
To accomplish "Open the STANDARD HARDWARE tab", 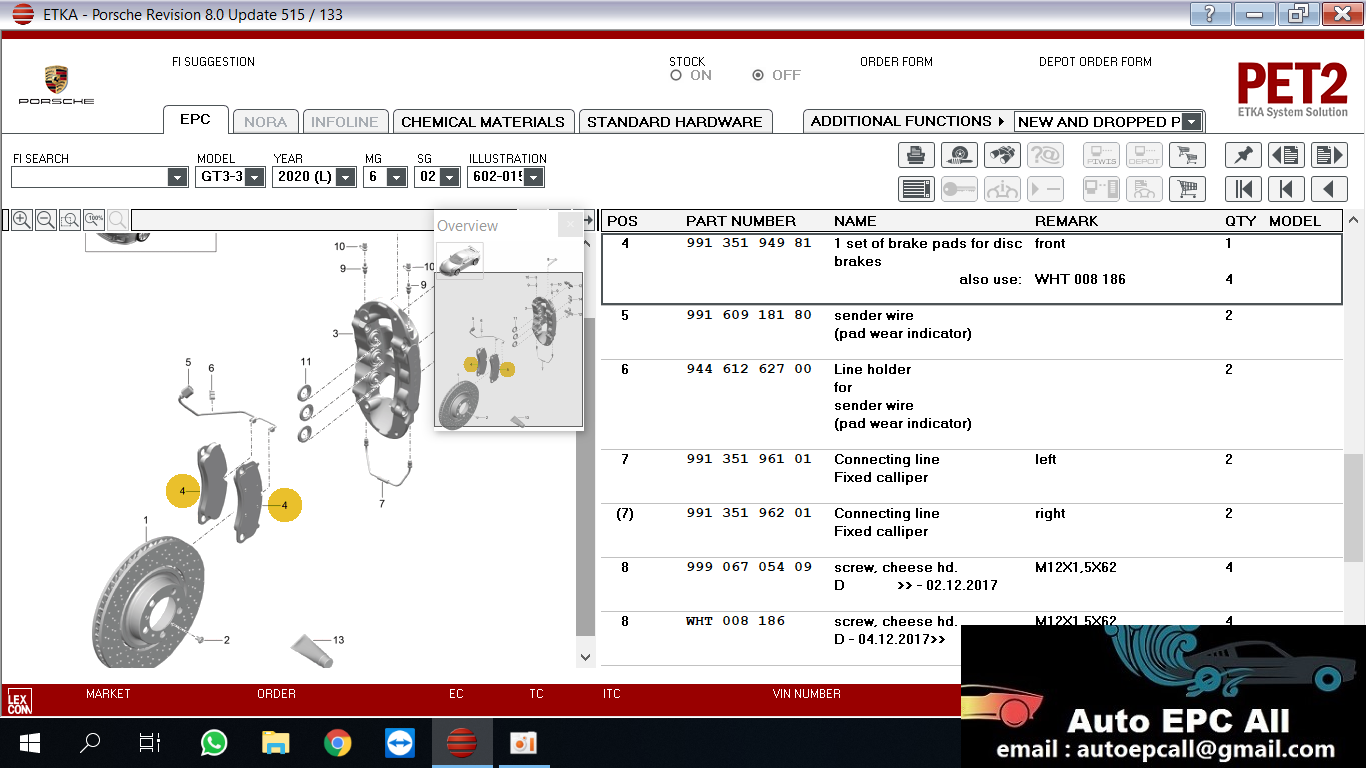I will (675, 122).
